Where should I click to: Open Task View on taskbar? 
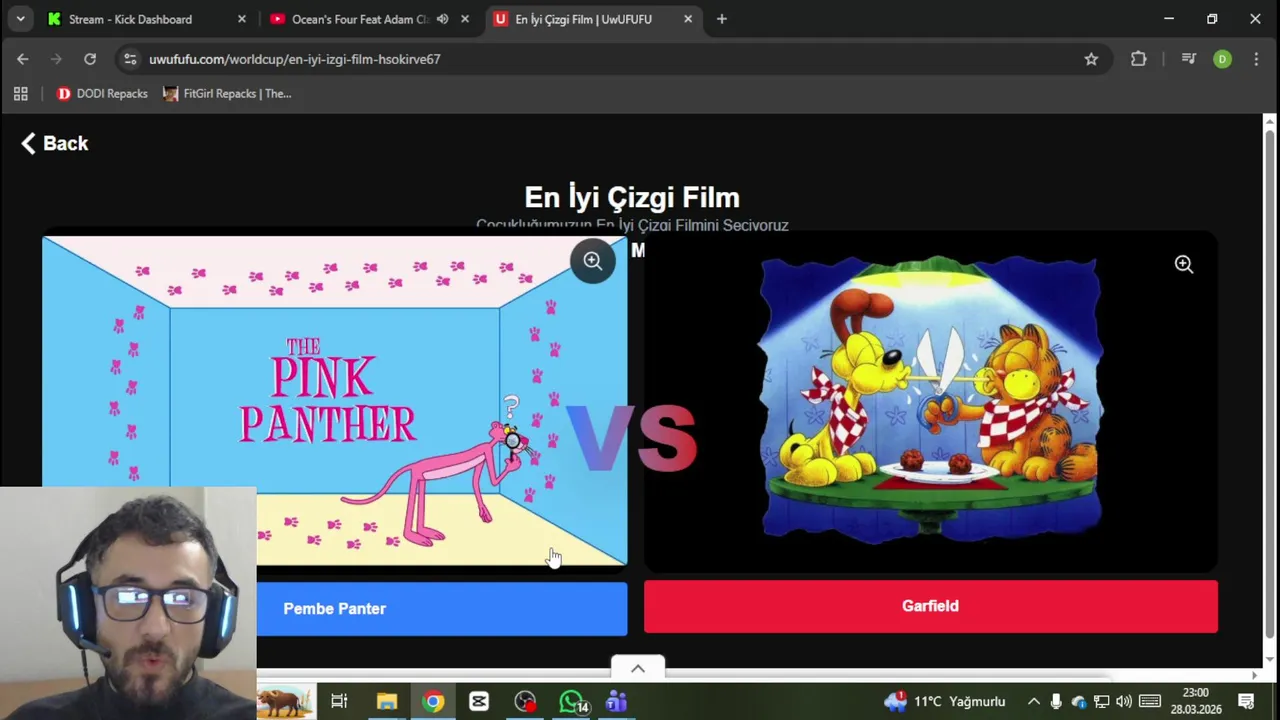339,702
